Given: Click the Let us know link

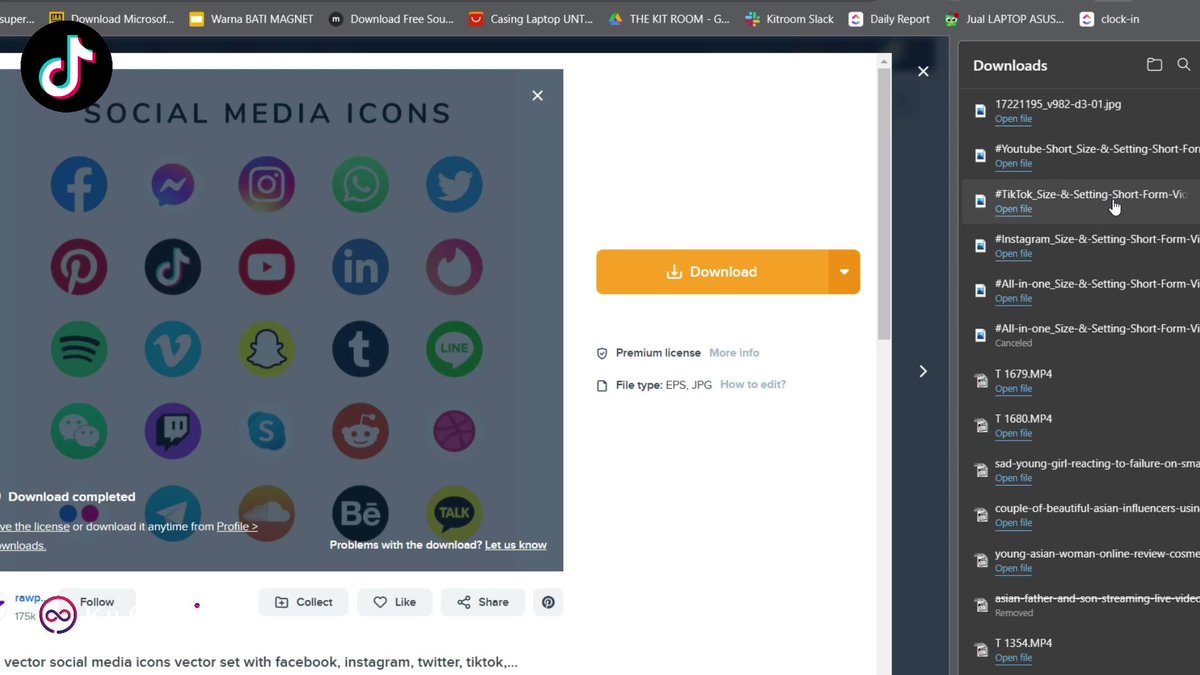Looking at the screenshot, I should point(516,545).
